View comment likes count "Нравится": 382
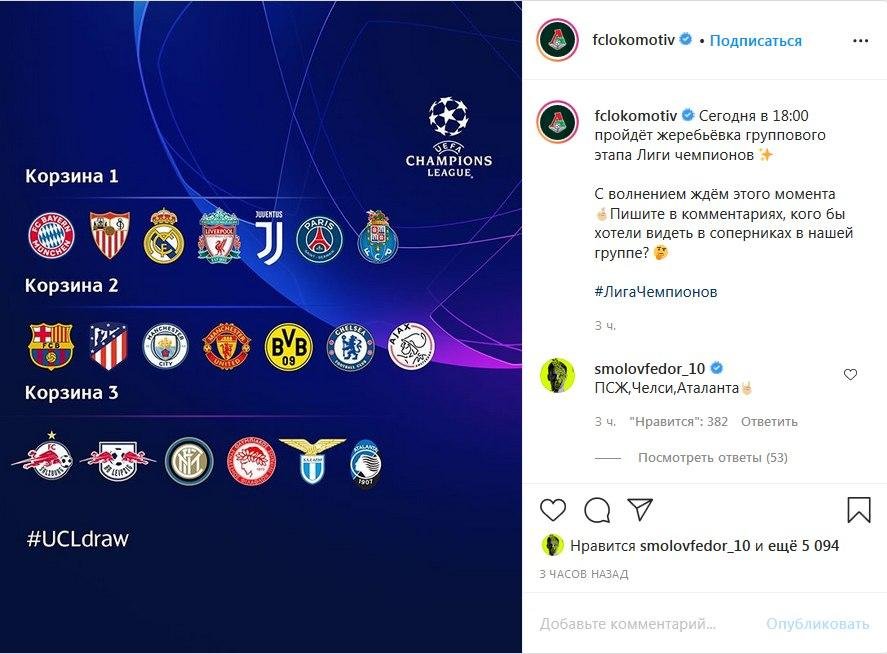The width and height of the screenshot is (887, 654). [678, 421]
